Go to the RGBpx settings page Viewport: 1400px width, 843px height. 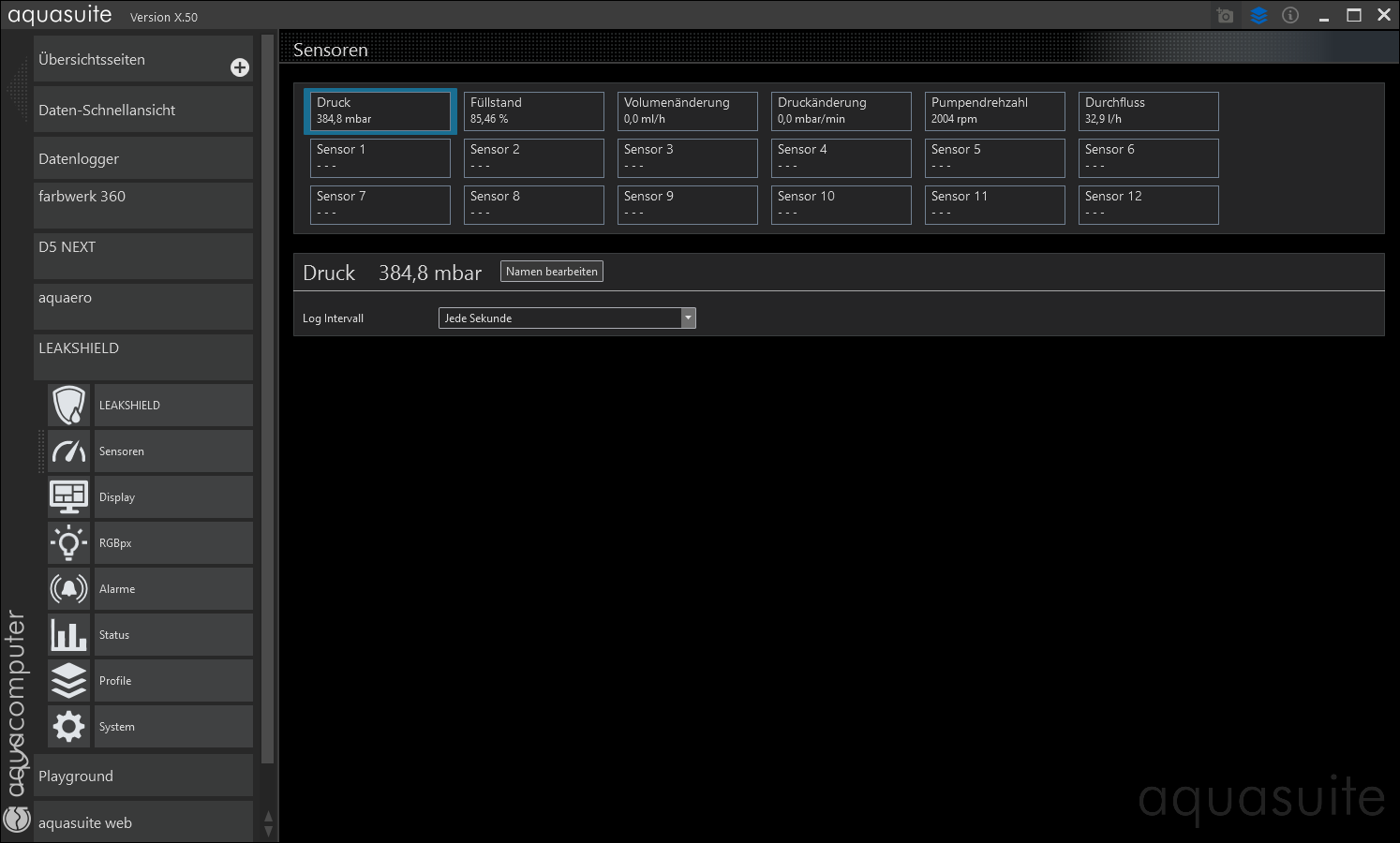click(x=173, y=543)
